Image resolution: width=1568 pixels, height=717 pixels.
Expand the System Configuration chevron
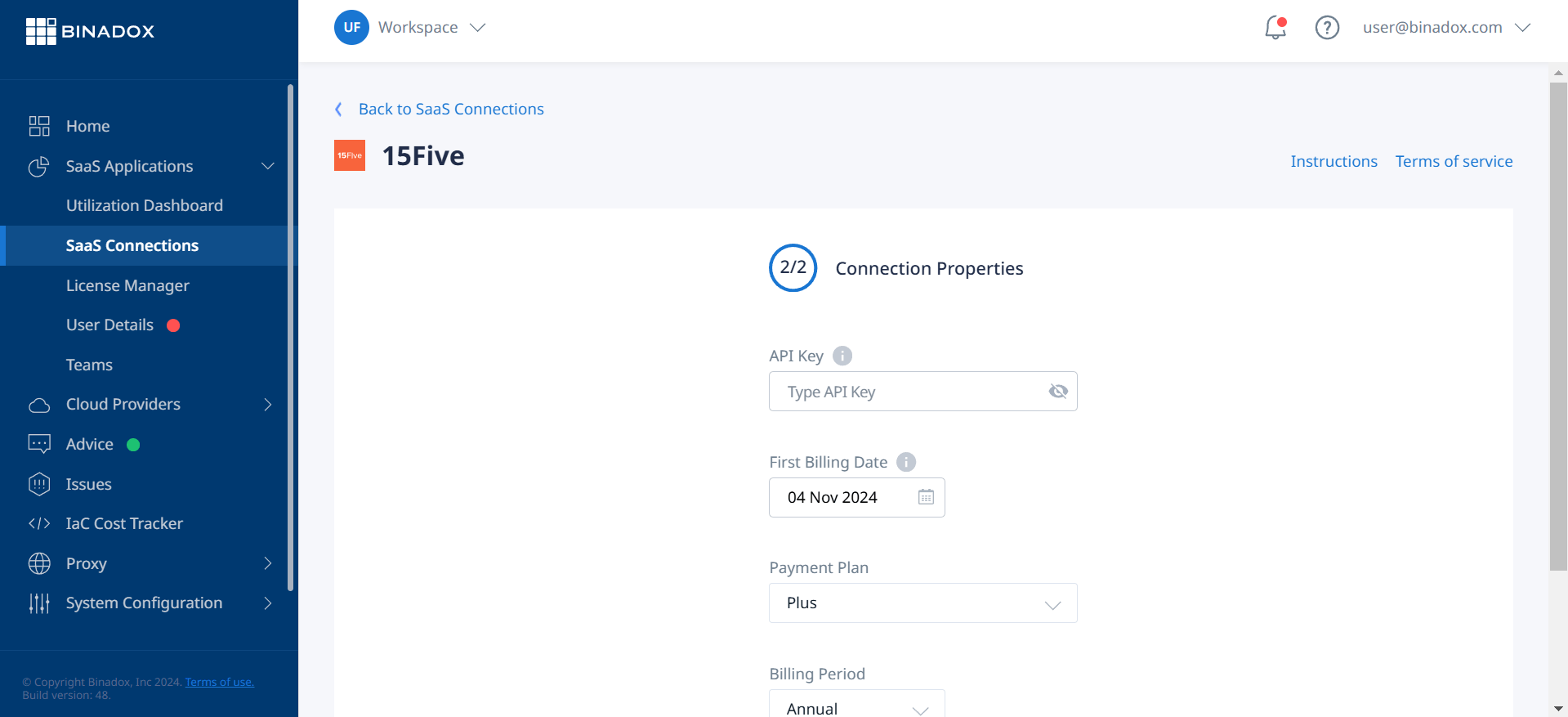point(267,603)
